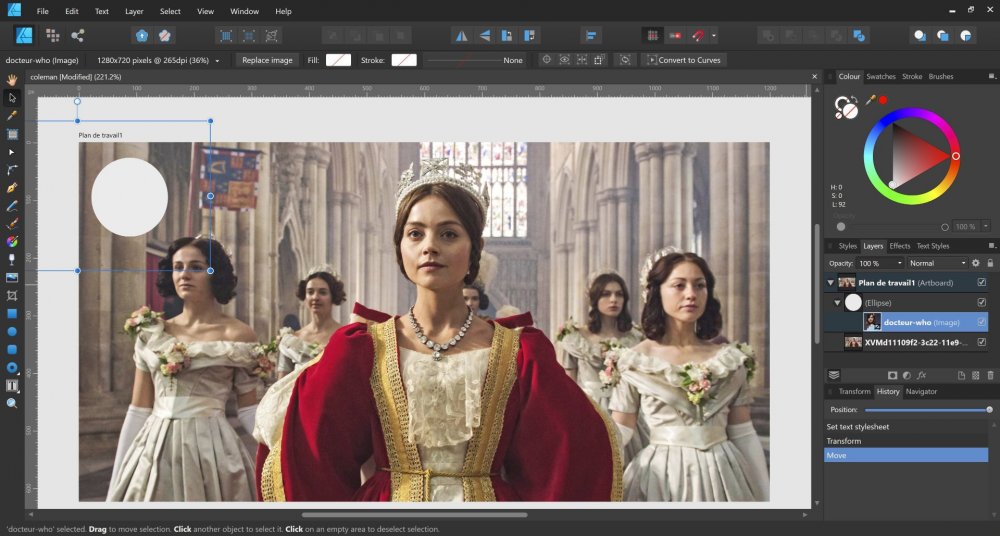
Task: Open the Layer menu
Action: pos(134,11)
